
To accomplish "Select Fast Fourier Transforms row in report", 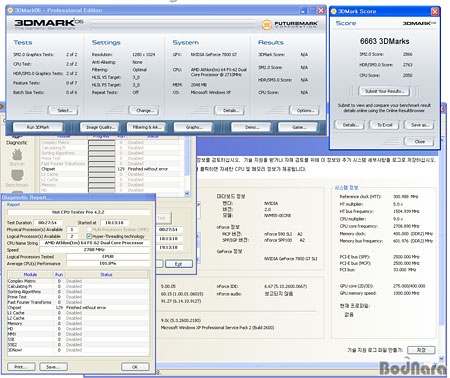I will (x=78, y=302).
